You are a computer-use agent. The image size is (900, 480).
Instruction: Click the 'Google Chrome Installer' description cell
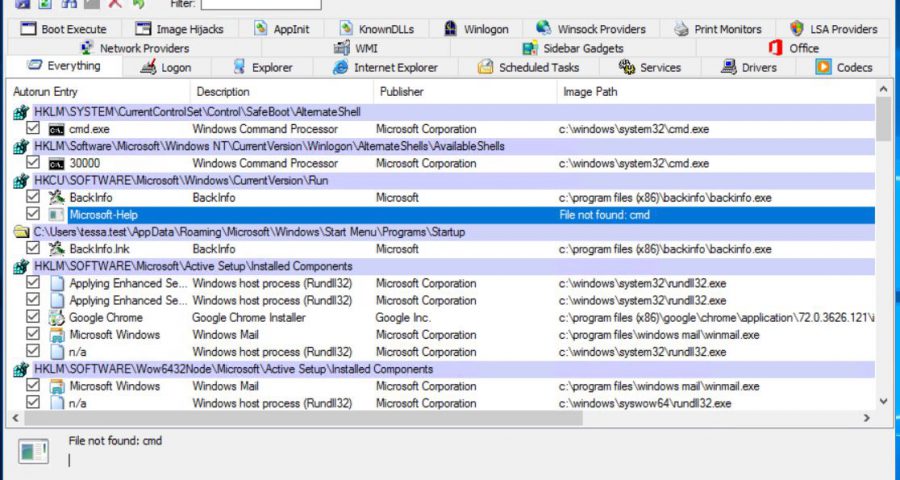tap(249, 318)
